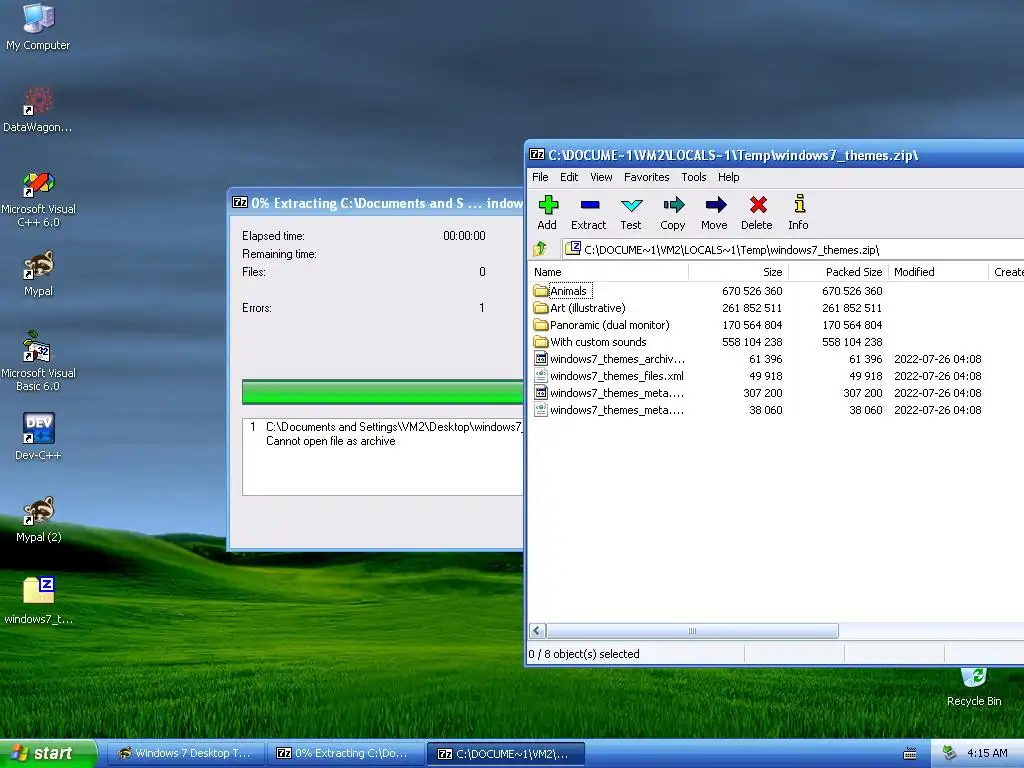Open the Tools menu
The width and height of the screenshot is (1024, 768).
point(694,177)
